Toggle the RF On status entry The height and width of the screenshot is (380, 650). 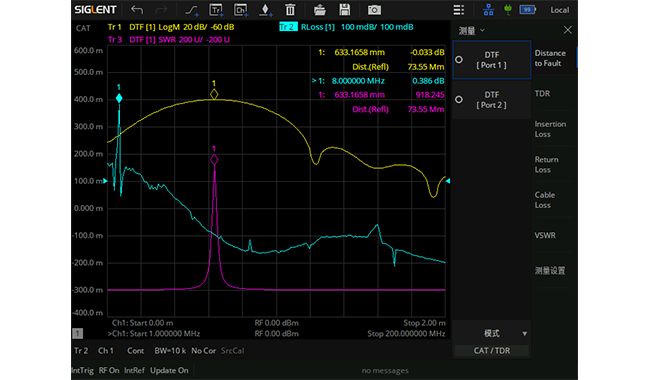tap(109, 370)
